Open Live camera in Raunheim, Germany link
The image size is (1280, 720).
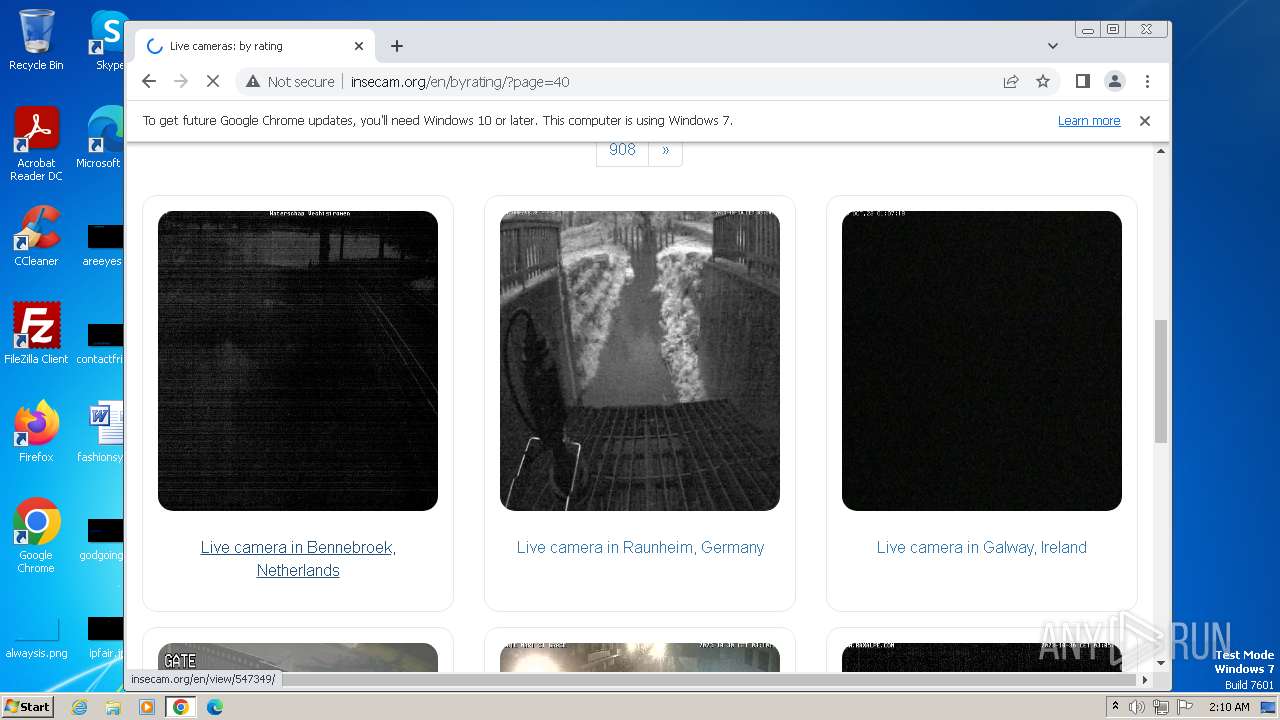(640, 547)
